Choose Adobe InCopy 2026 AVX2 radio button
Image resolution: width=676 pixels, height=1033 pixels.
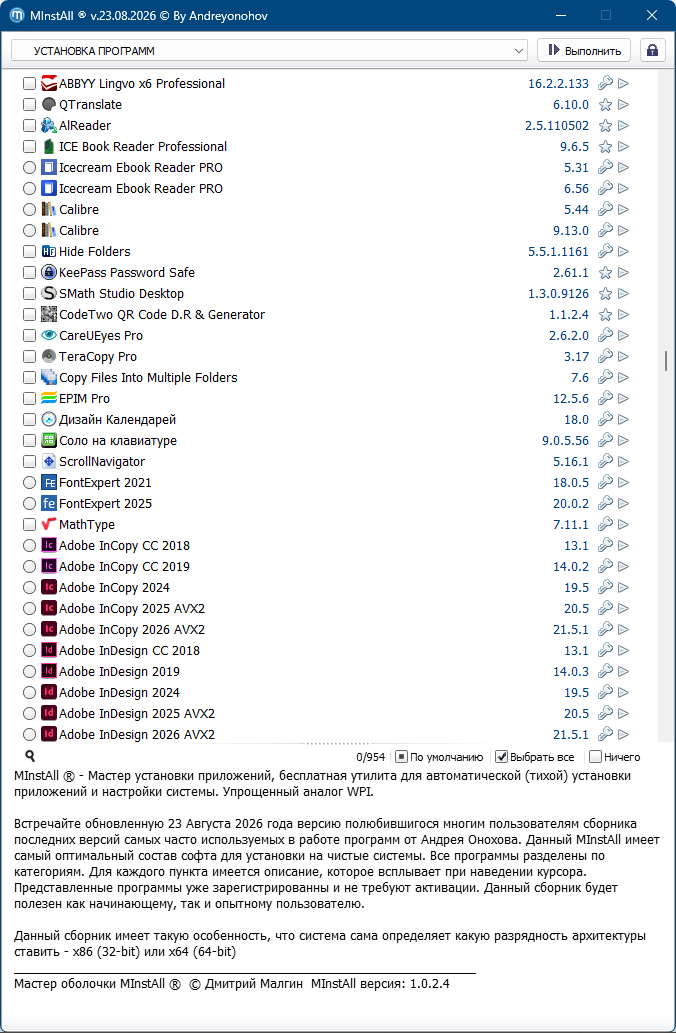[x=29, y=629]
